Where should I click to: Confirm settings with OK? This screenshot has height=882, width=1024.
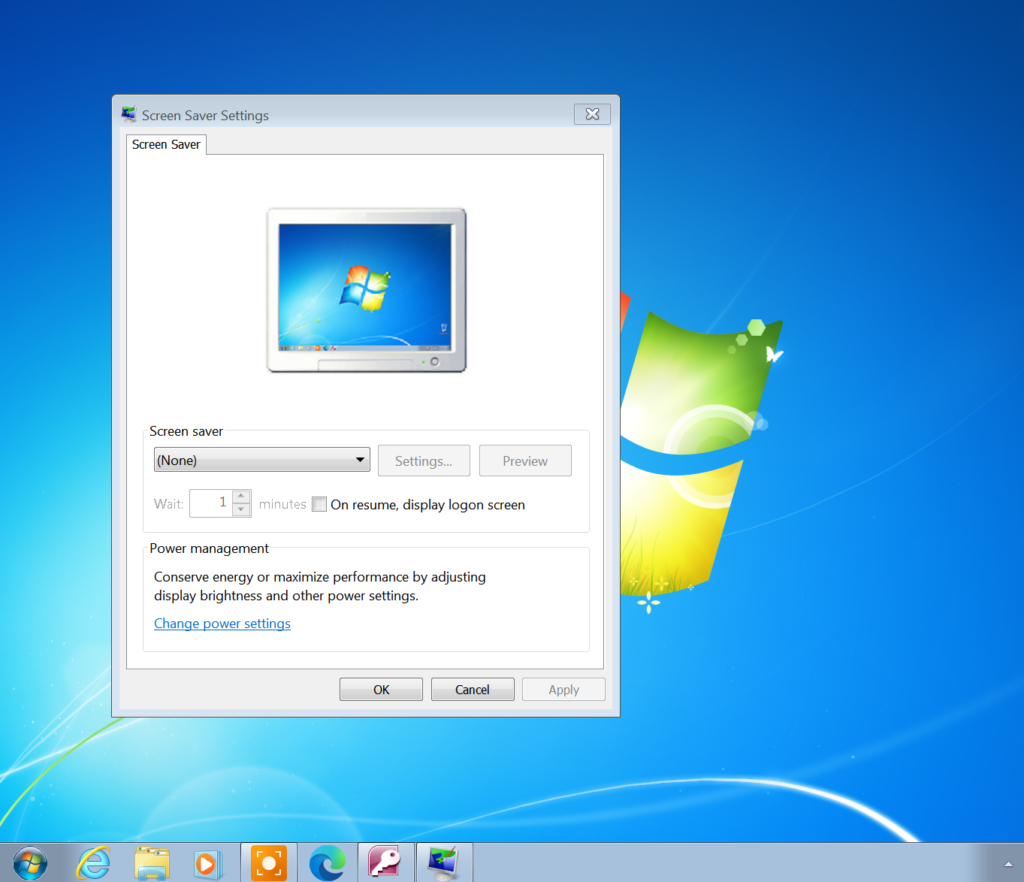380,688
